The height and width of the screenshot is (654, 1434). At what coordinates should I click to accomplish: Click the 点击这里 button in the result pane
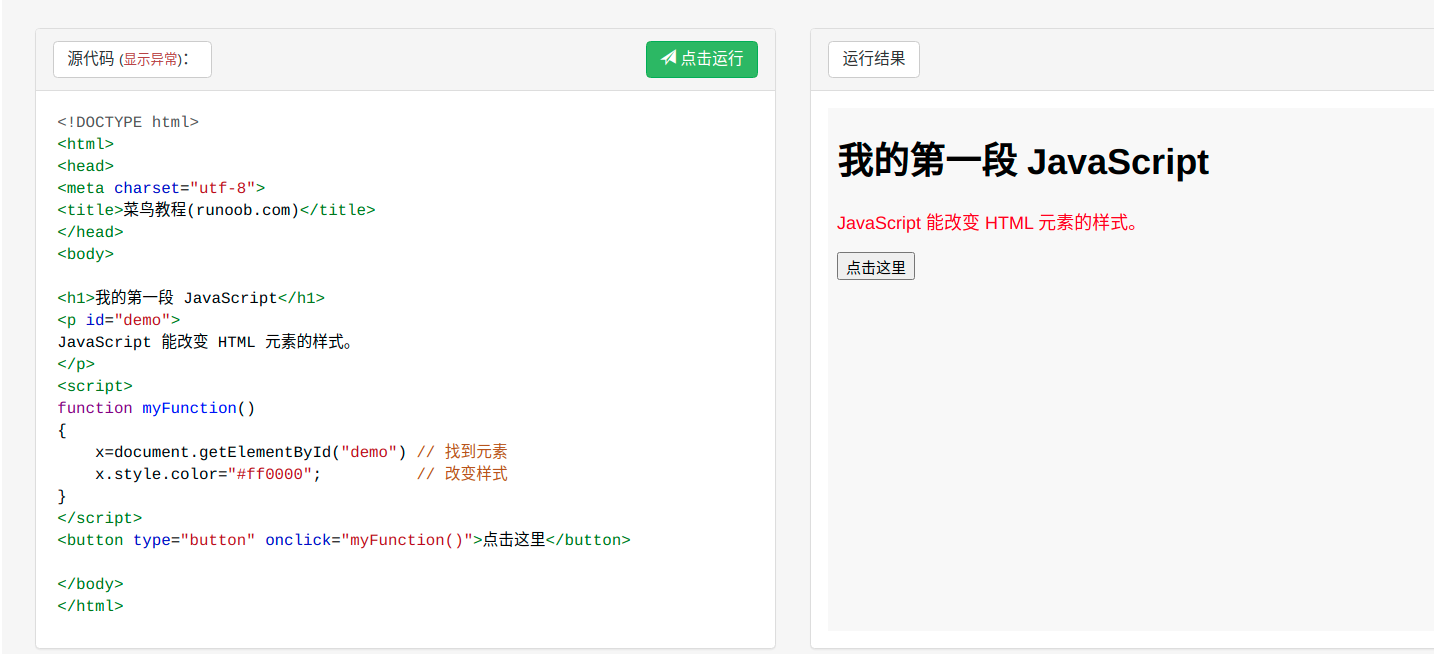click(x=876, y=266)
